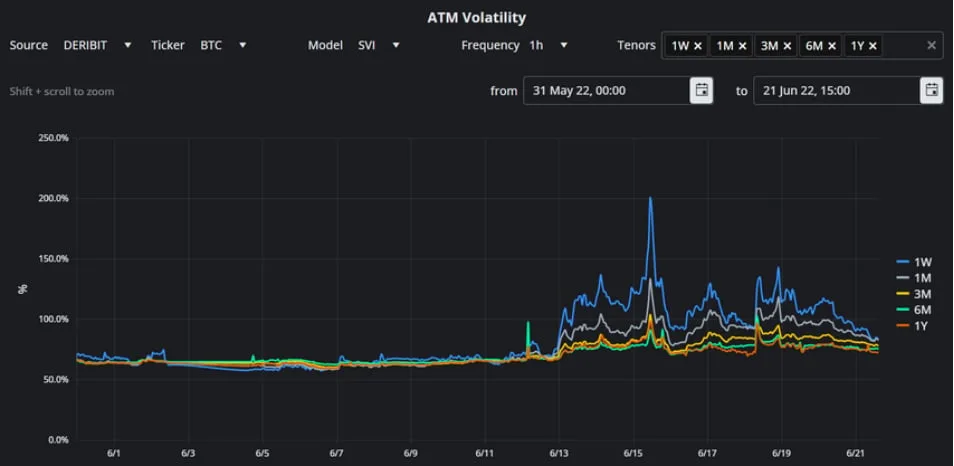This screenshot has width=954, height=466.
Task: Click the Model label
Action: (326, 45)
